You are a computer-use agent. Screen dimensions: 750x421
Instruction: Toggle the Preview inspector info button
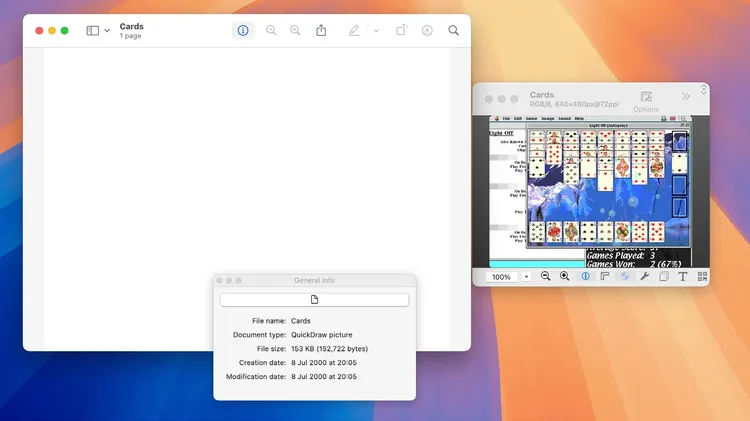point(243,31)
